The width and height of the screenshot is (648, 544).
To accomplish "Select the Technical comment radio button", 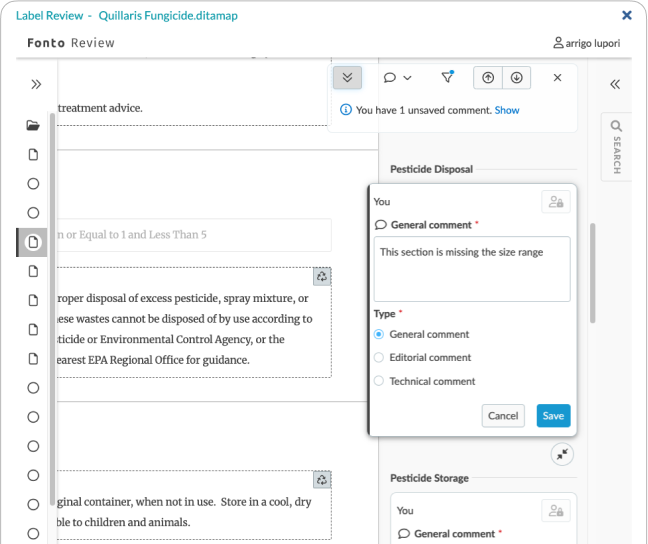I will (379, 381).
